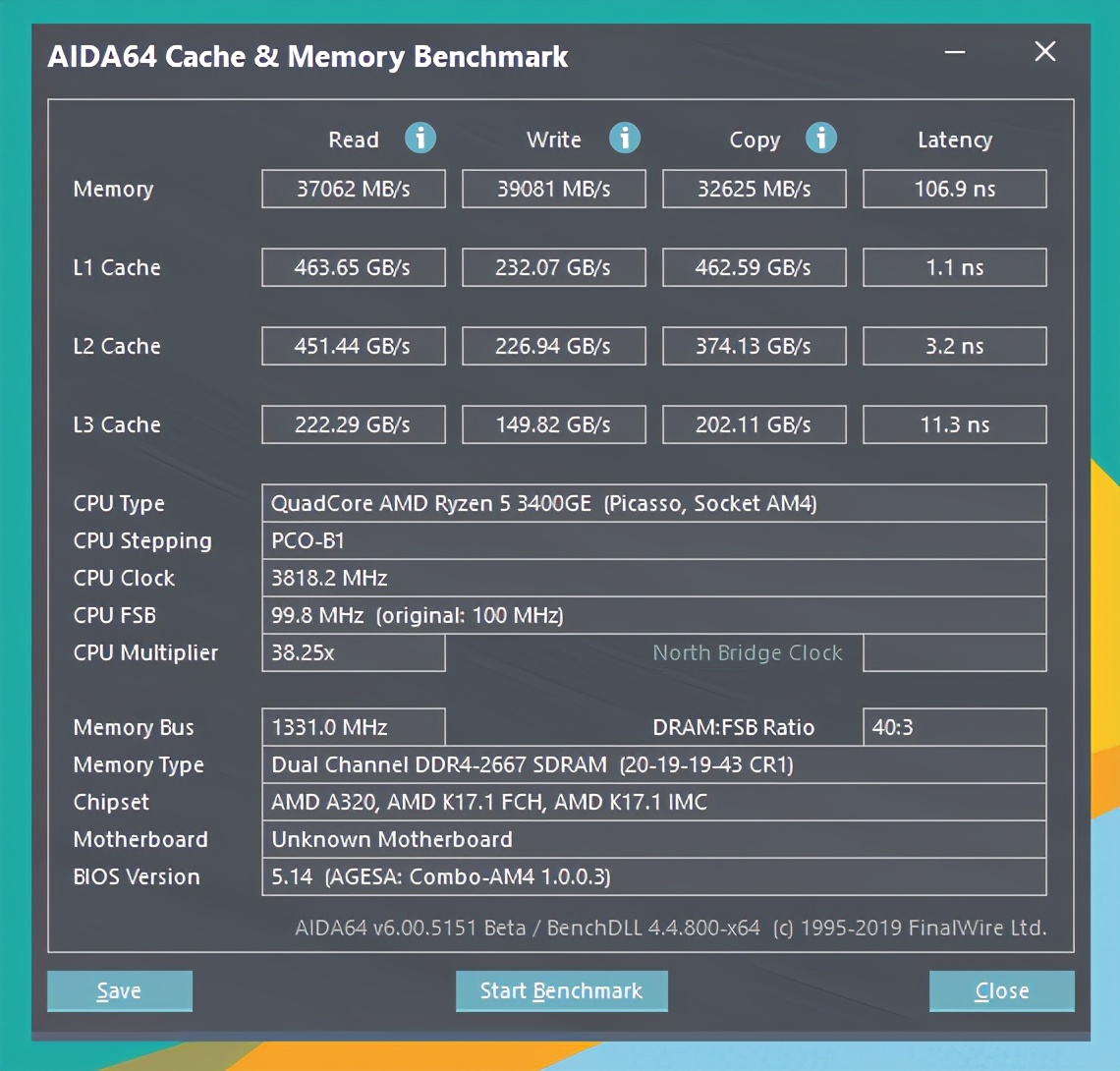Select the Memory Latency value field
1120x1071 pixels.
[954, 189]
